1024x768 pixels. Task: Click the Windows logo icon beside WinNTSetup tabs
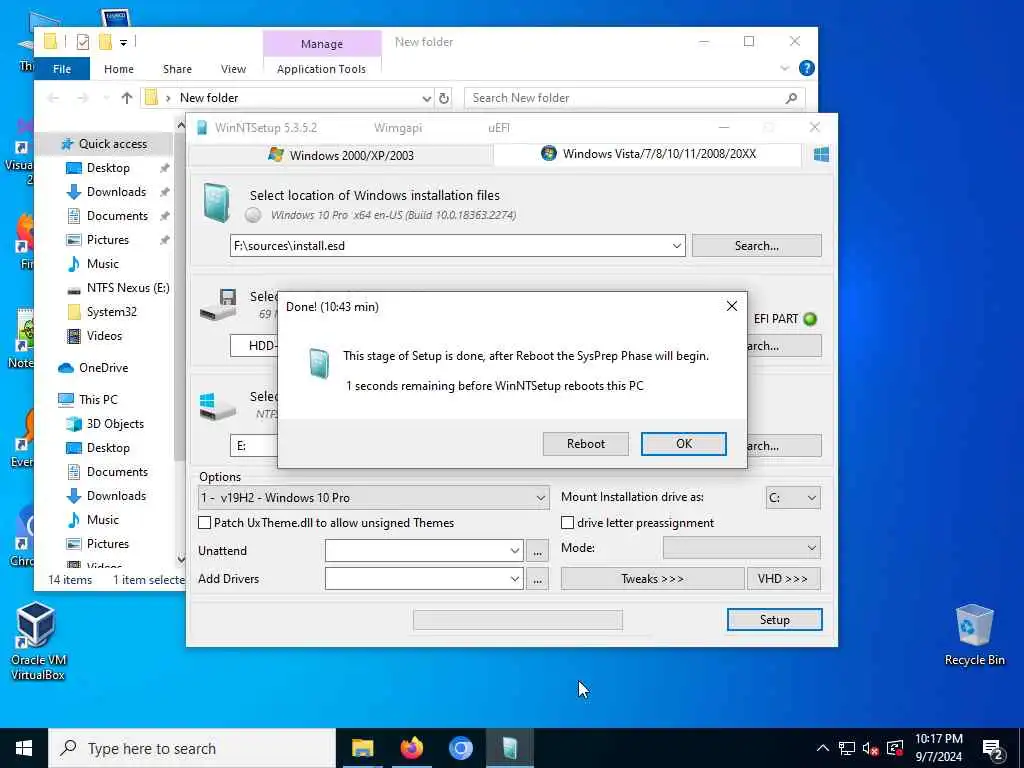pos(821,154)
